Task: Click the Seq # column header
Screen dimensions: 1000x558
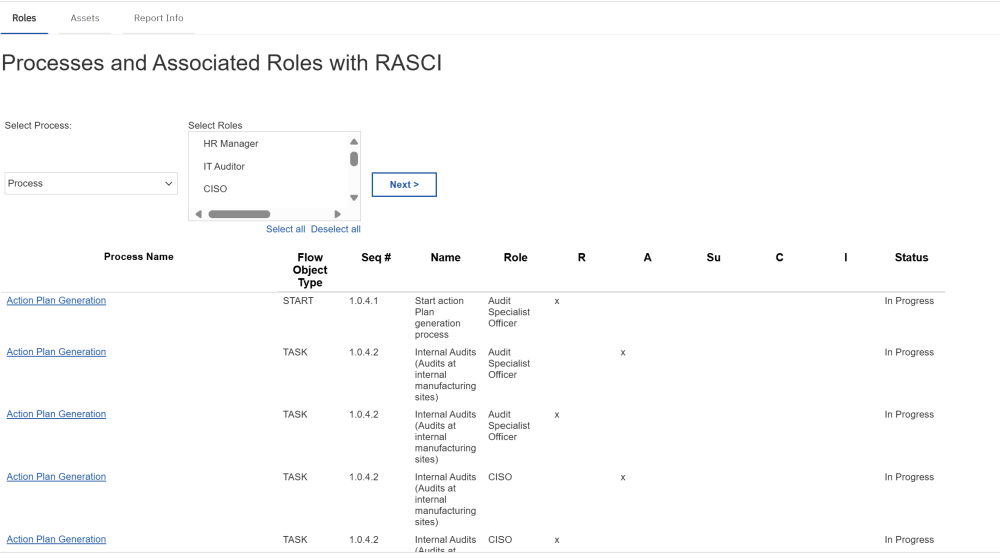Action: pos(376,258)
